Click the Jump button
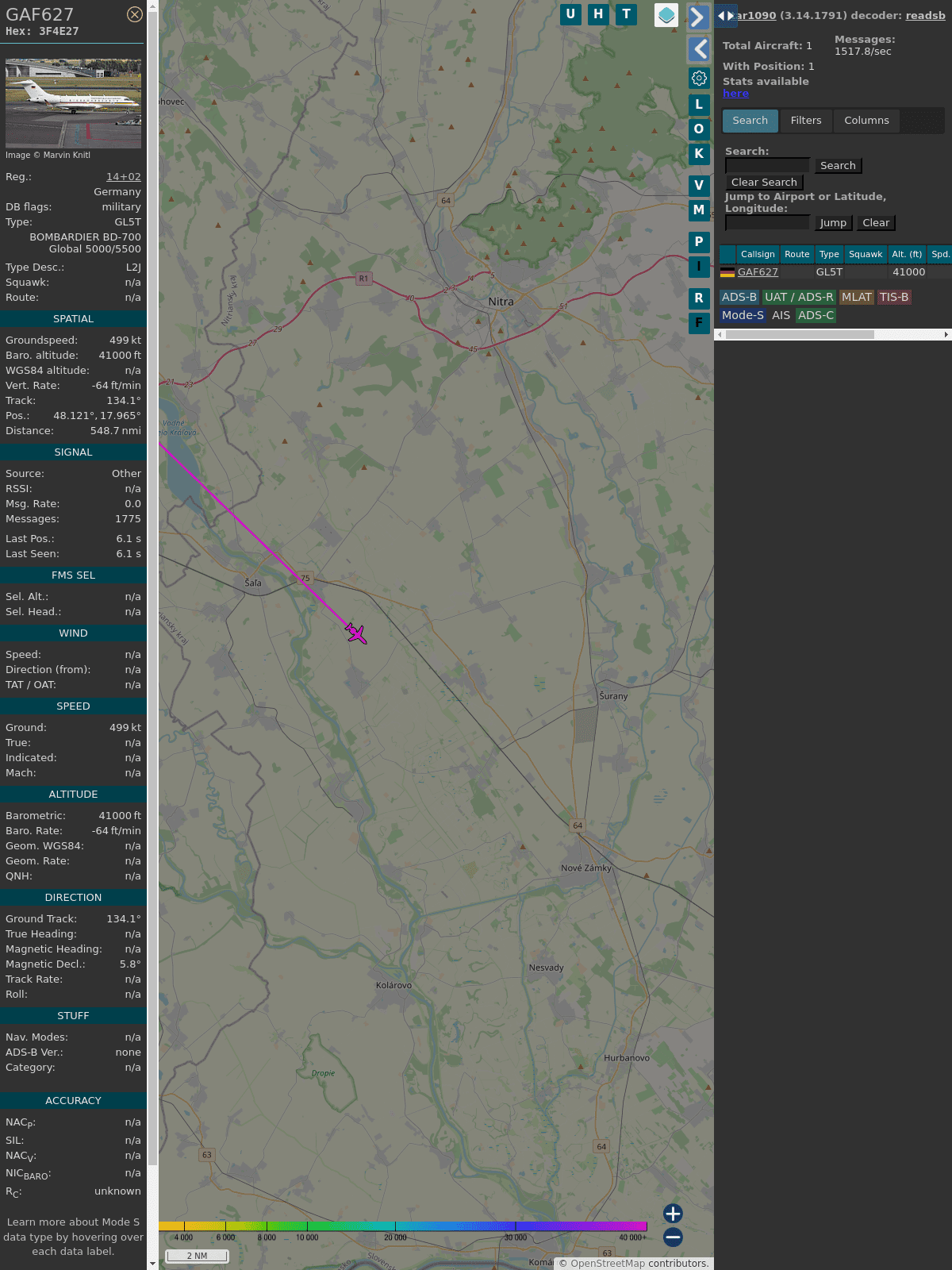Screen dimensions: 952x1270 coord(833,223)
